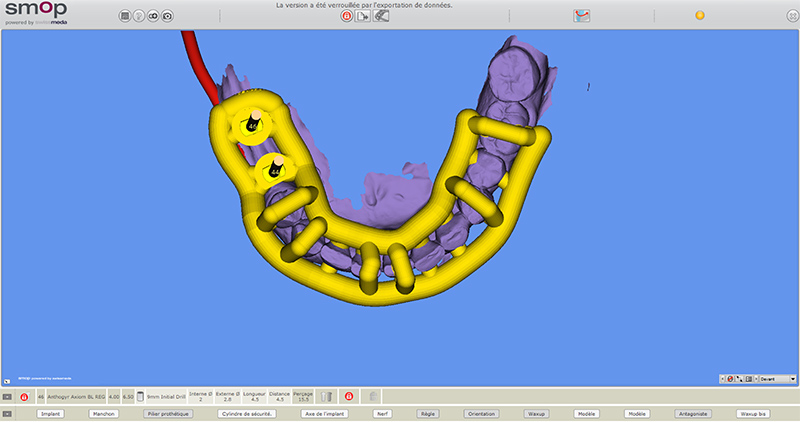
Task: Click the red lock icon in top toolbar
Action: 347,16
